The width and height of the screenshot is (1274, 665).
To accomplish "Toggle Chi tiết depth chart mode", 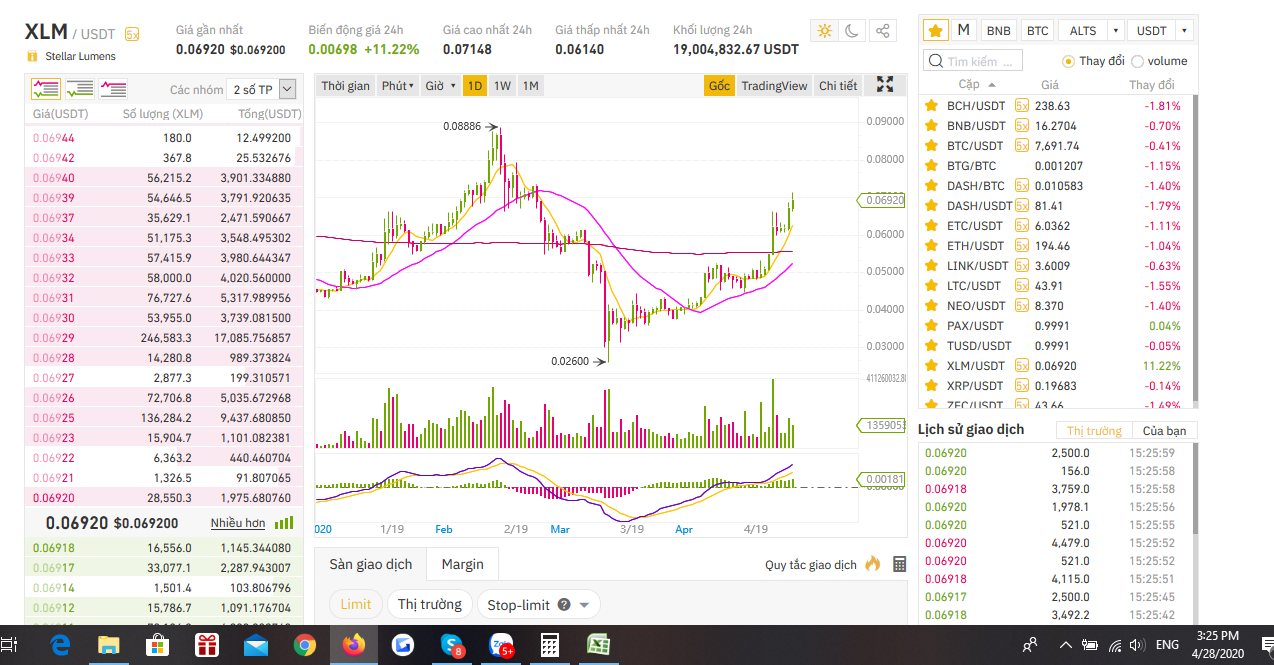I will coord(838,86).
